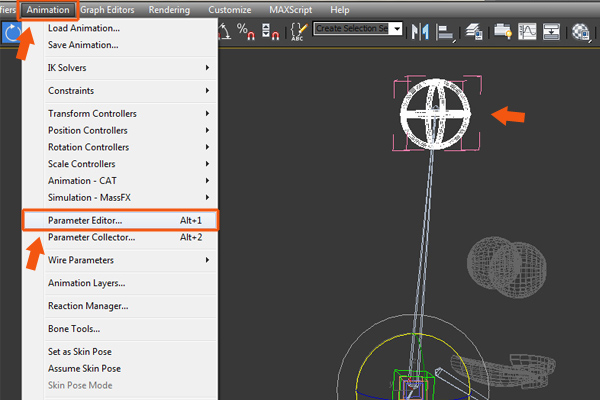The image size is (600, 400).
Task: Open the Customize menu
Action: point(230,10)
